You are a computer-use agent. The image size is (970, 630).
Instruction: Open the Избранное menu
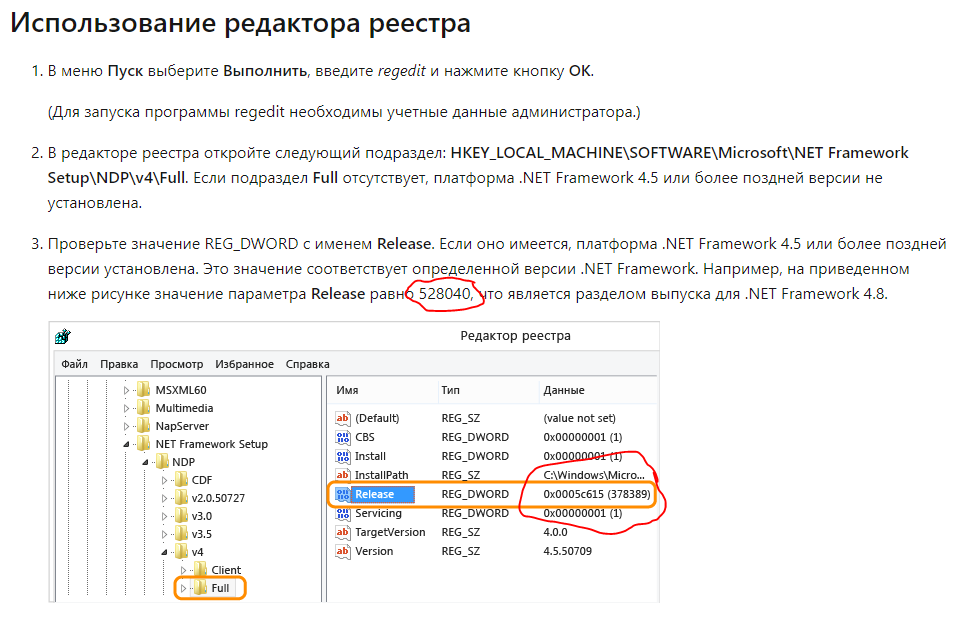[244, 364]
